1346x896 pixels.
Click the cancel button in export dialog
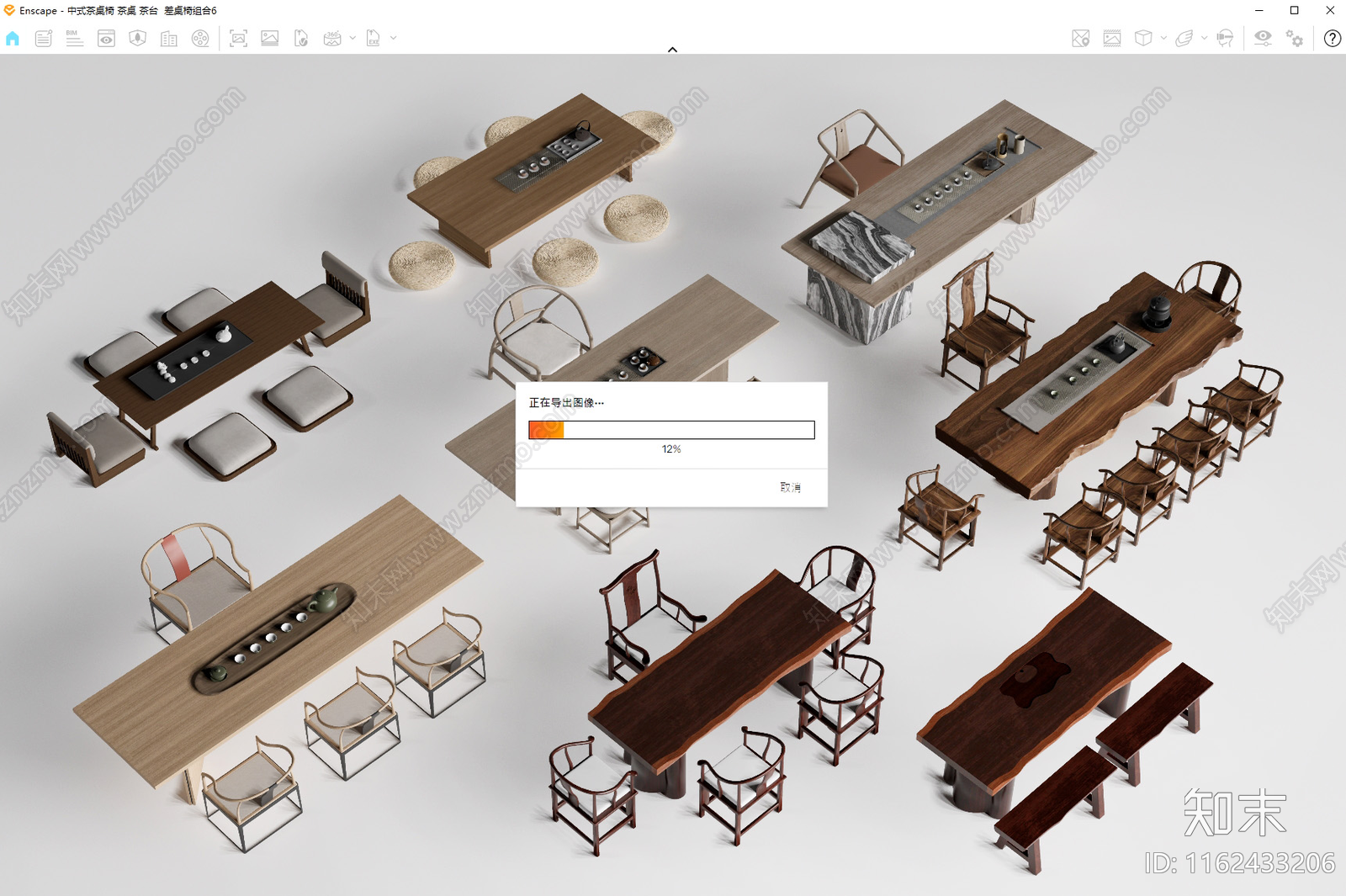[791, 487]
